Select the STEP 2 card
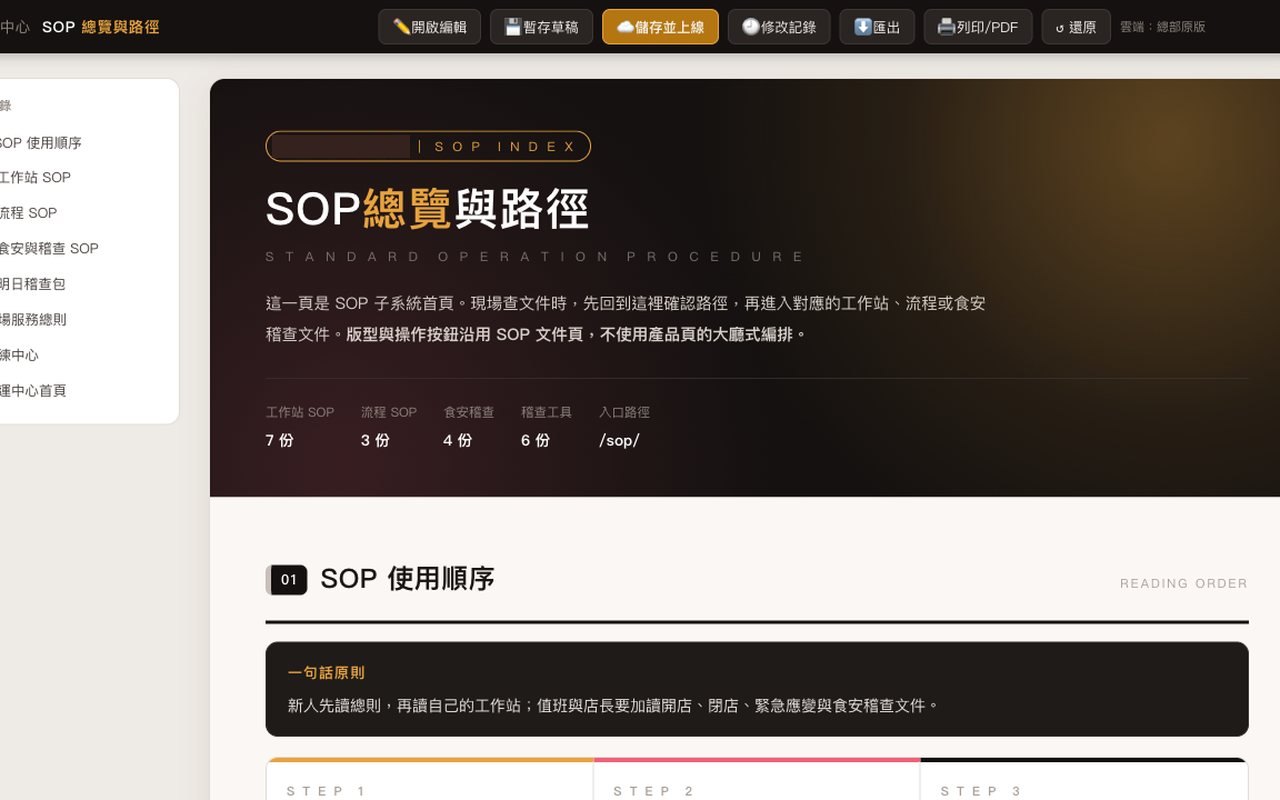This screenshot has height=800, width=1280. (757, 780)
